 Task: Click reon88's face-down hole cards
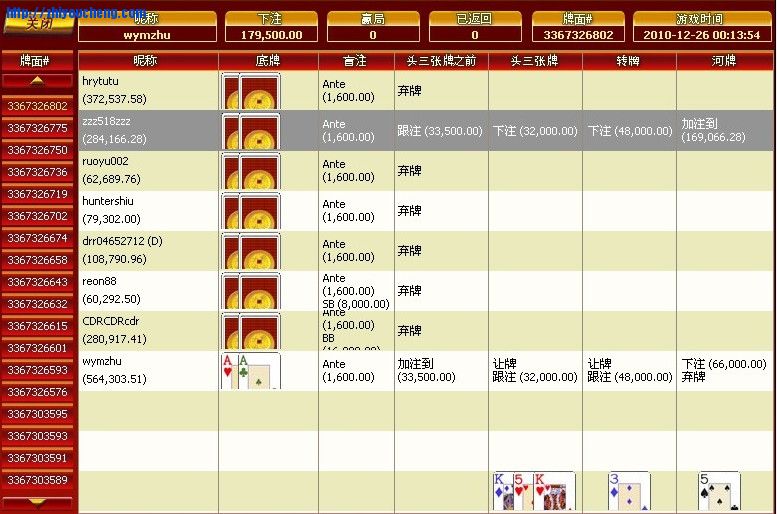click(250, 291)
